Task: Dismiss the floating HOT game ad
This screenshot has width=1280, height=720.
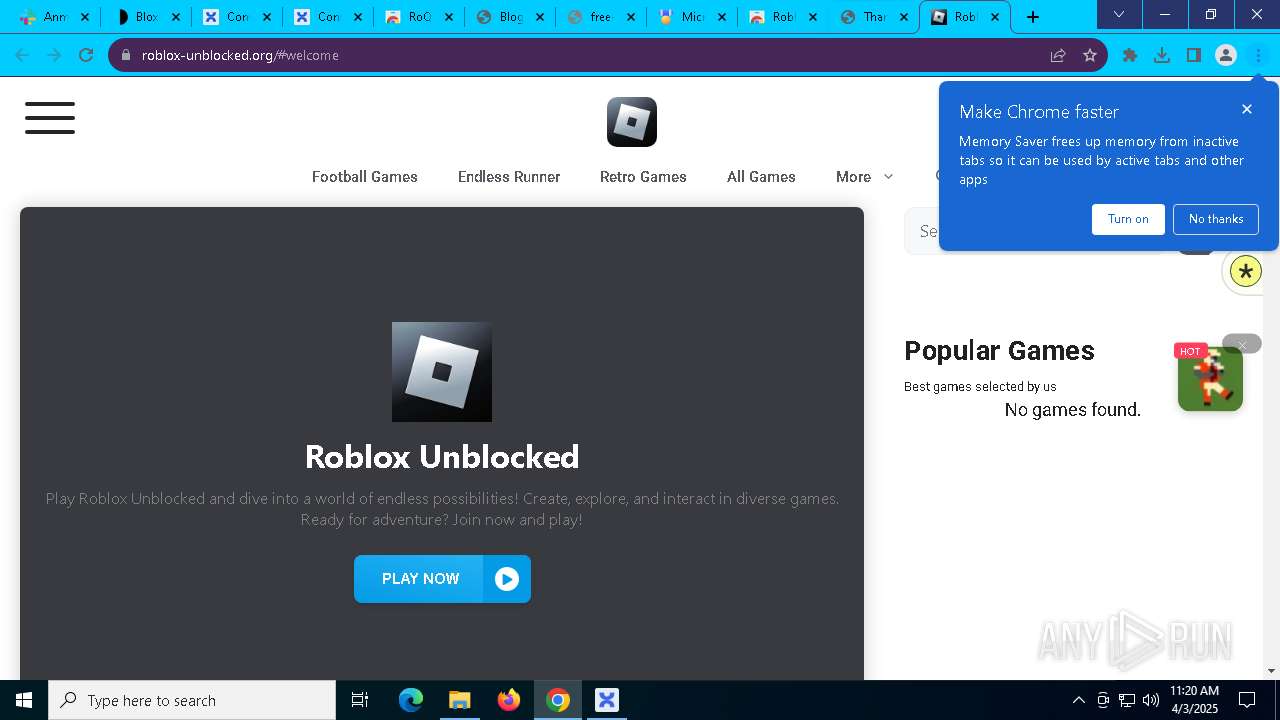Action: click(x=1242, y=344)
